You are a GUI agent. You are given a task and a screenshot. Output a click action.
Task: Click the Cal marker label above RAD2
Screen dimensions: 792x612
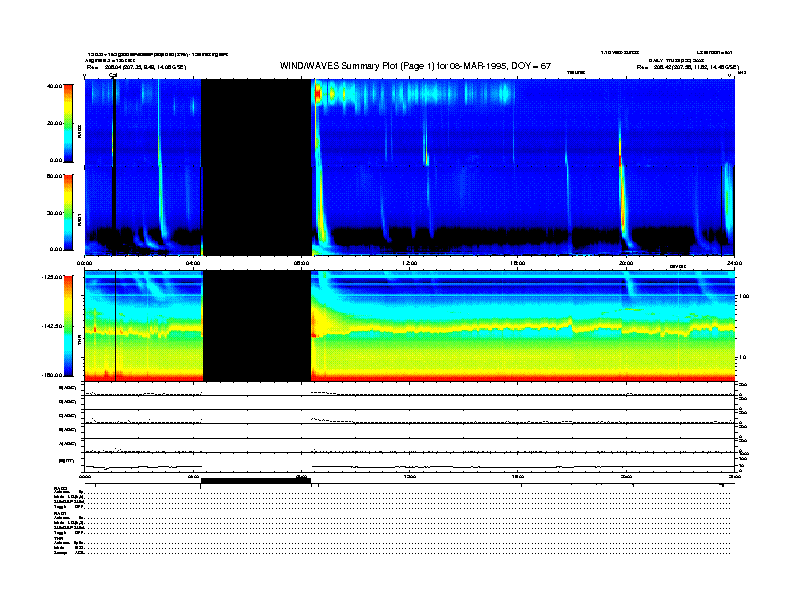click(113, 75)
